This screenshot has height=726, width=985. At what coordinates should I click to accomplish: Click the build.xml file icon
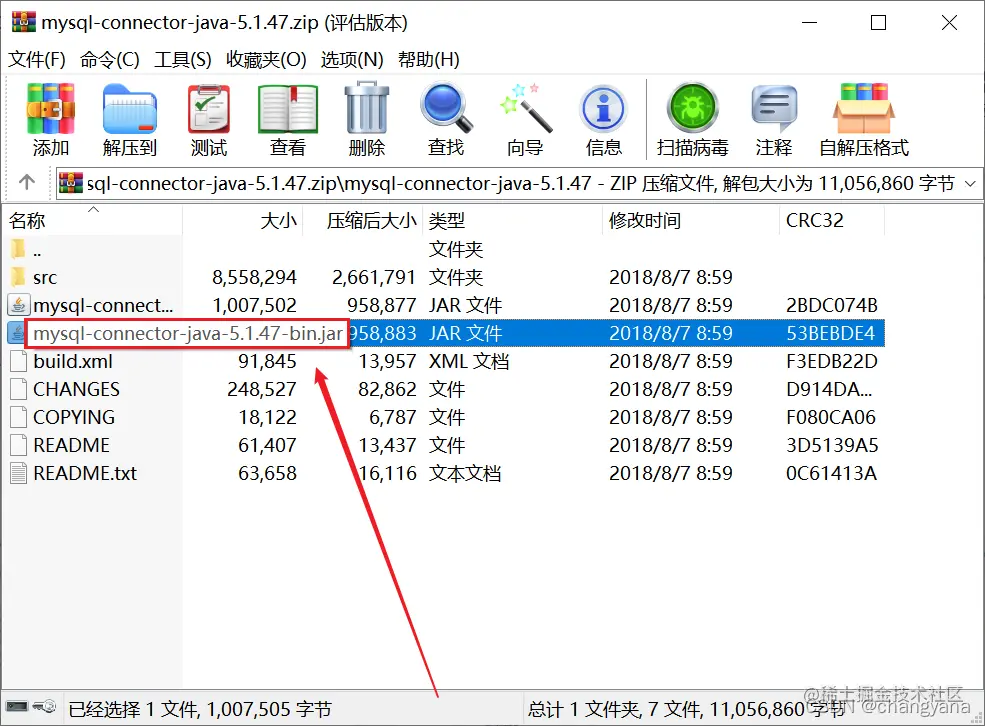tap(19, 361)
